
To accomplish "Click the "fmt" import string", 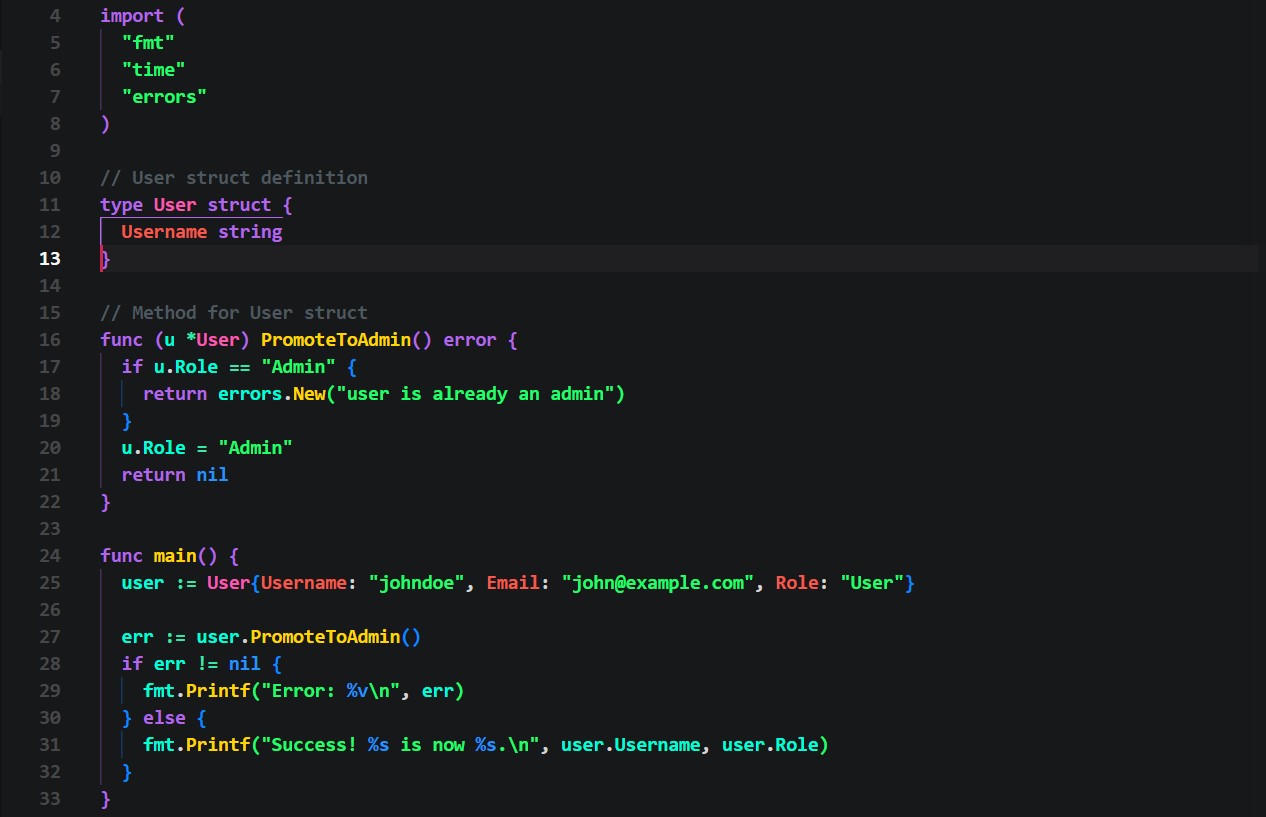I will point(148,42).
